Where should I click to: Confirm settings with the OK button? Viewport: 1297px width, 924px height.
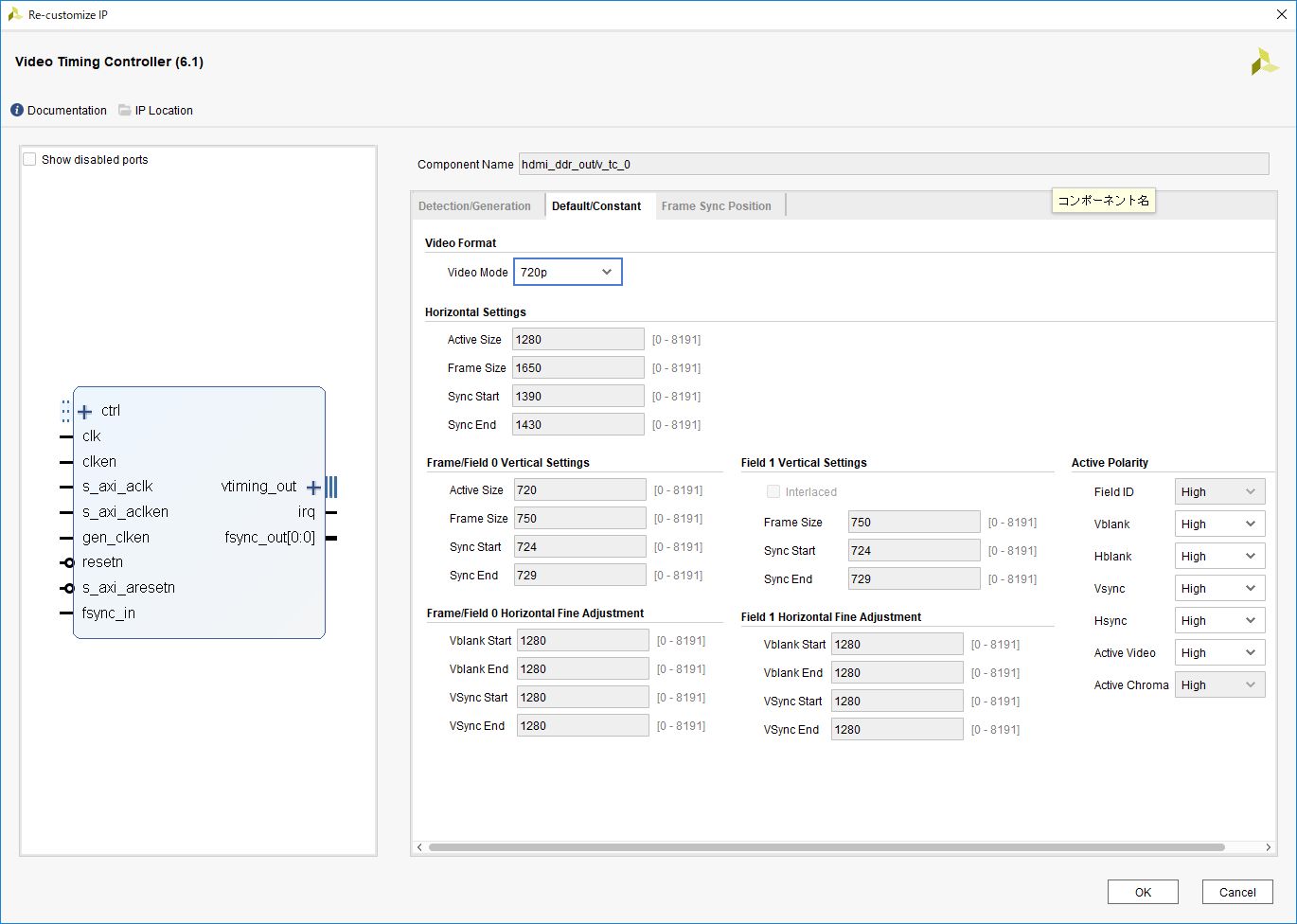(x=1143, y=892)
